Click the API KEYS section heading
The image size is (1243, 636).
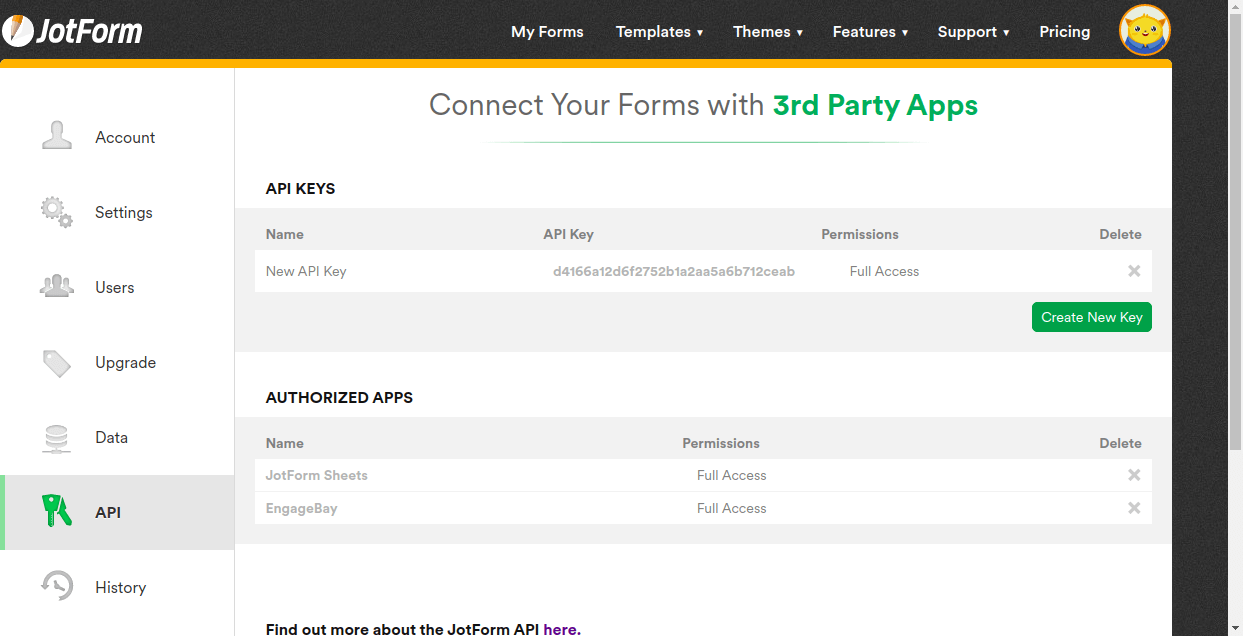click(x=301, y=188)
